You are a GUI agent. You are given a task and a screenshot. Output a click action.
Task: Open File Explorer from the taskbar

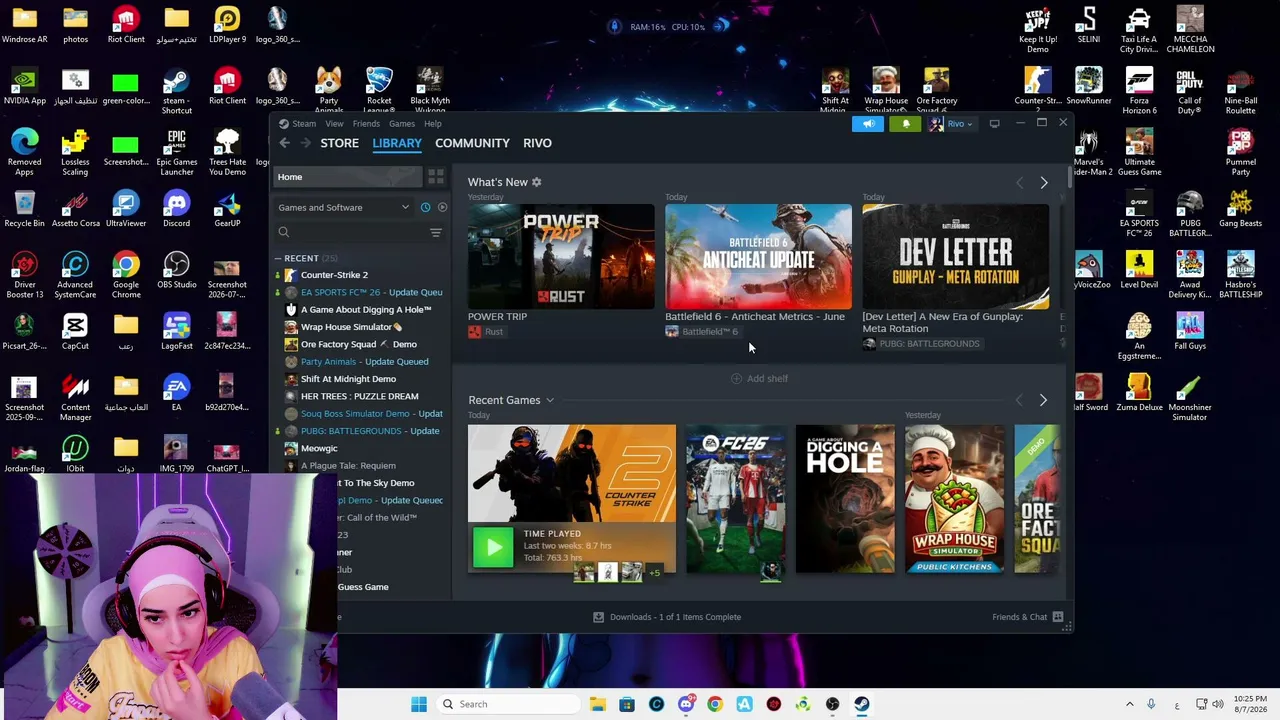point(598,704)
